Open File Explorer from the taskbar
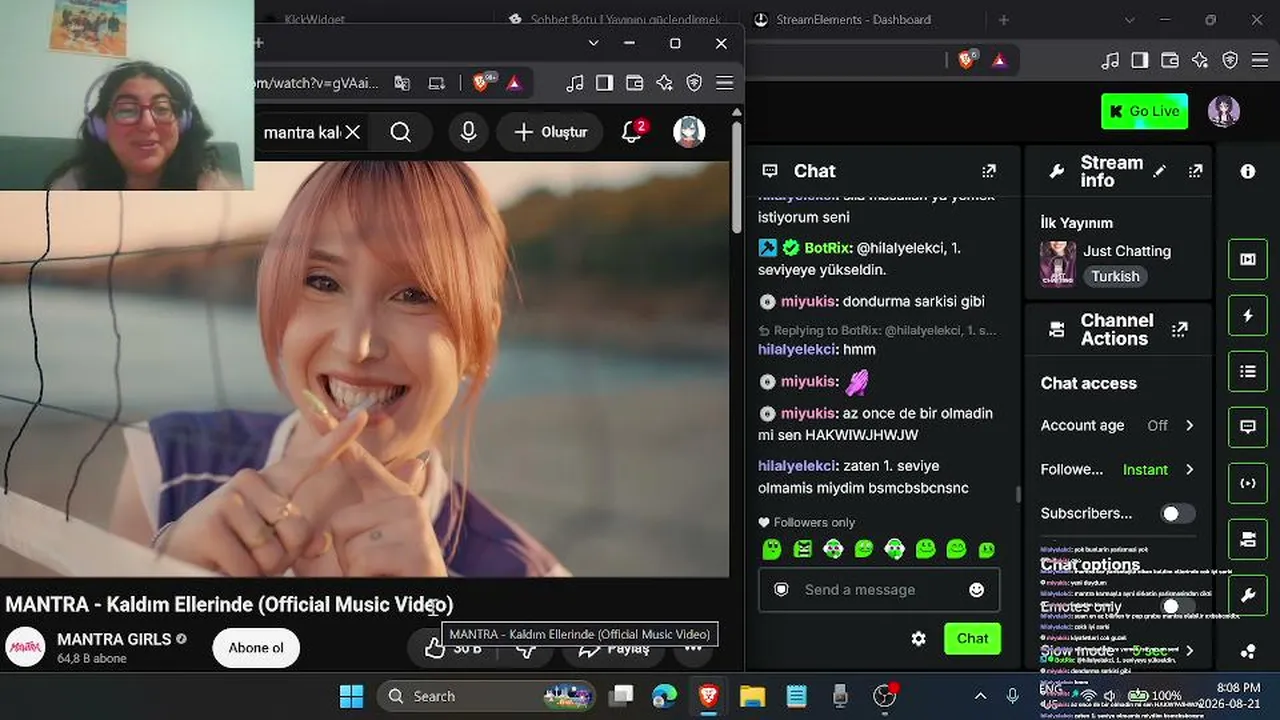This screenshot has width=1280, height=720. [752, 696]
